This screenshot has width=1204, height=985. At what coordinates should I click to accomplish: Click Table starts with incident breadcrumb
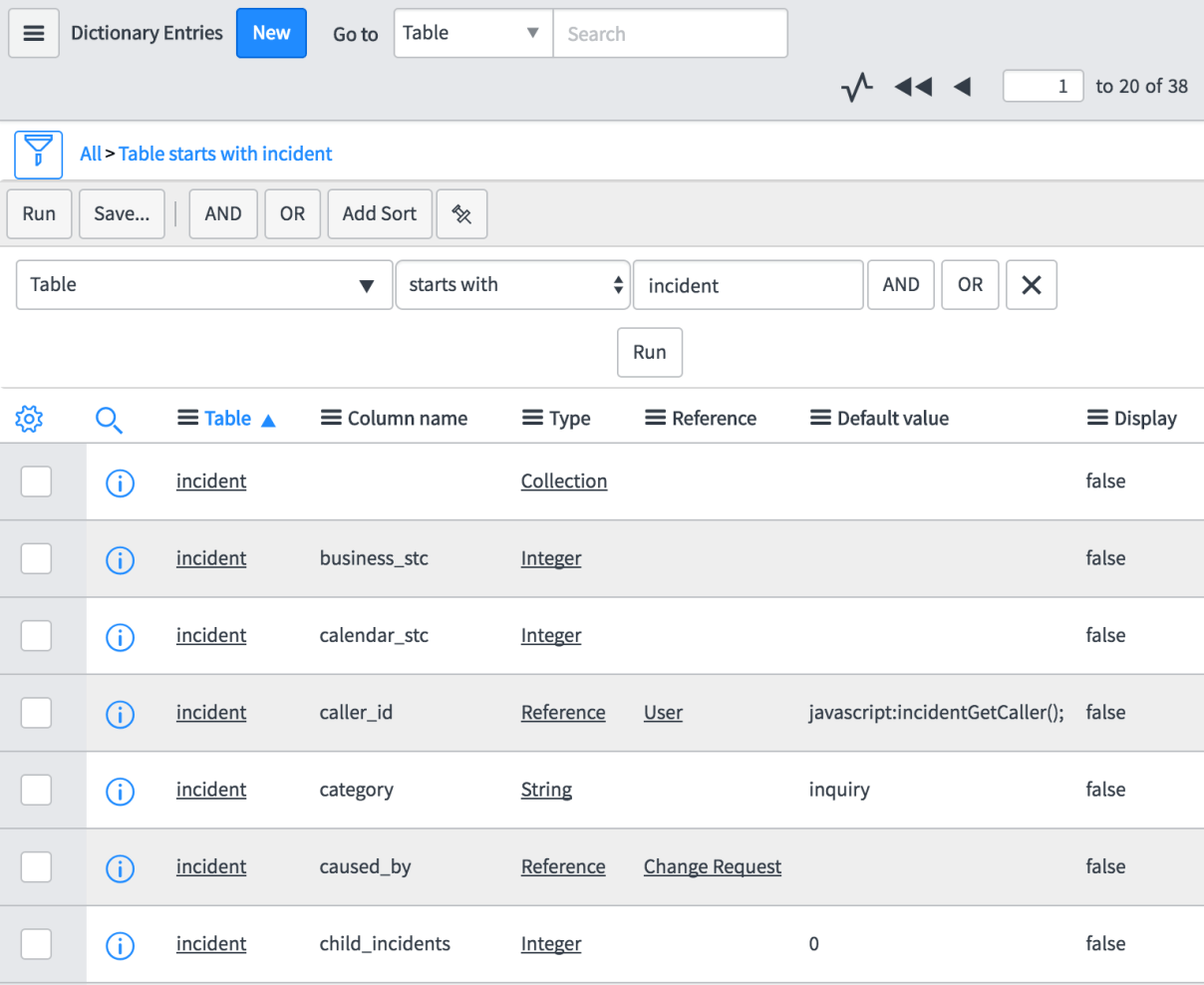pos(225,154)
